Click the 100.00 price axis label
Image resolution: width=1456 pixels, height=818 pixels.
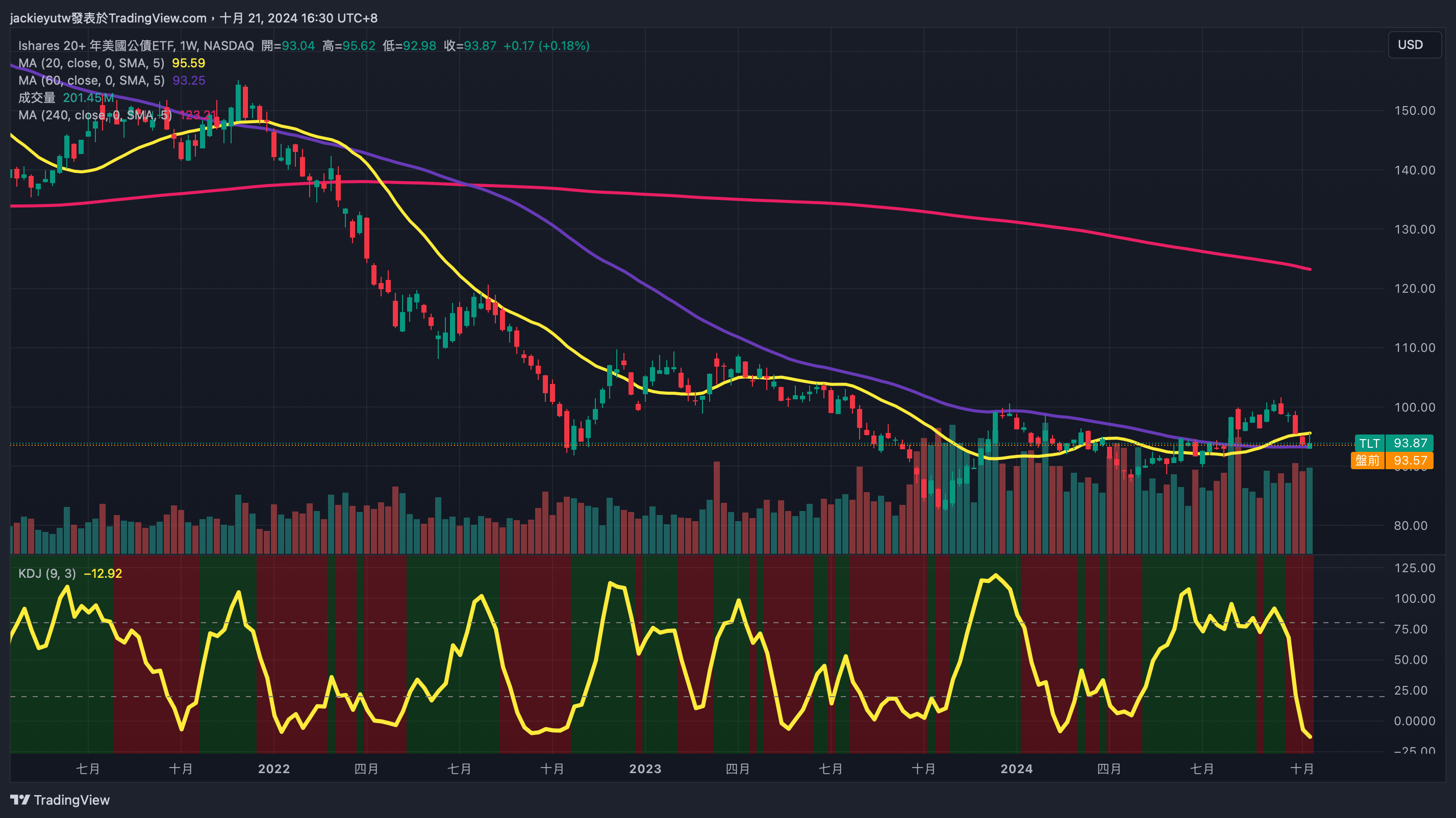[1414, 407]
